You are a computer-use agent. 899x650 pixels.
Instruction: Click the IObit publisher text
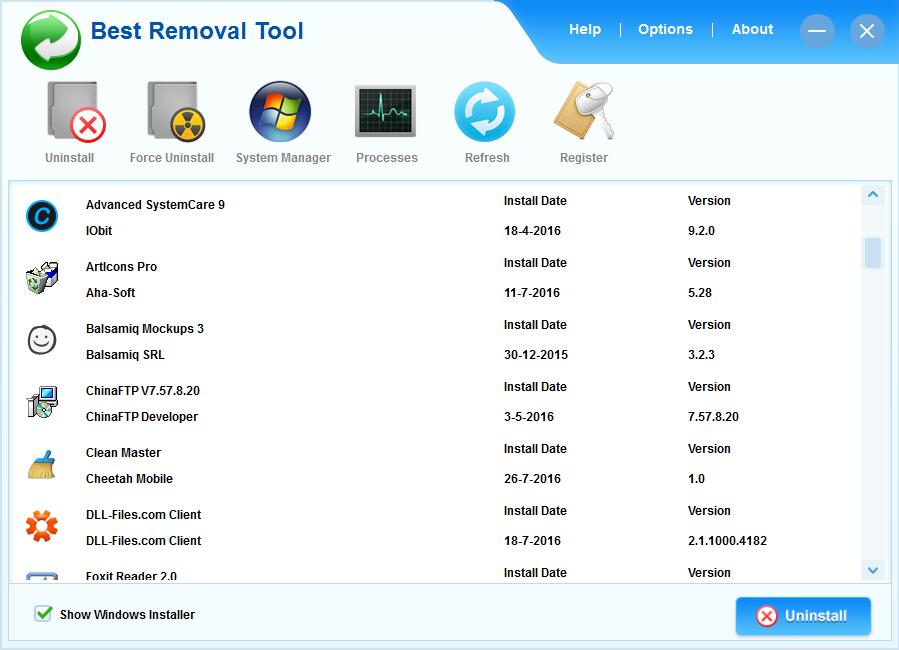tap(99, 230)
